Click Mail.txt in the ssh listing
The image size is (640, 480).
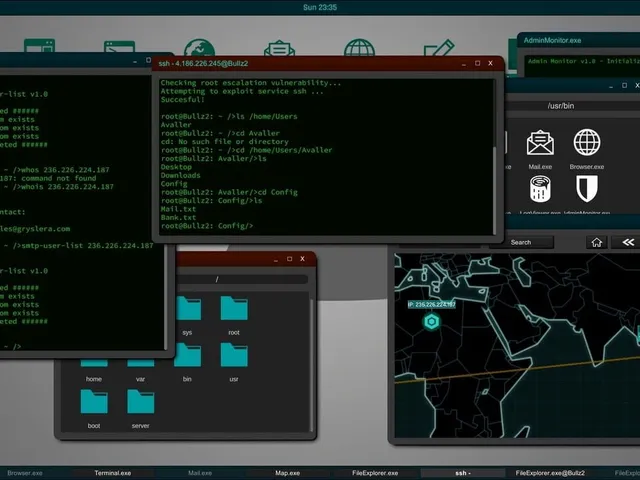[x=178, y=209]
